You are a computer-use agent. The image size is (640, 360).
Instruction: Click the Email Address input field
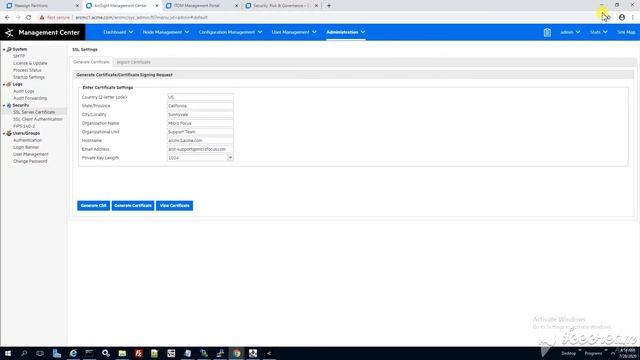tap(200, 149)
